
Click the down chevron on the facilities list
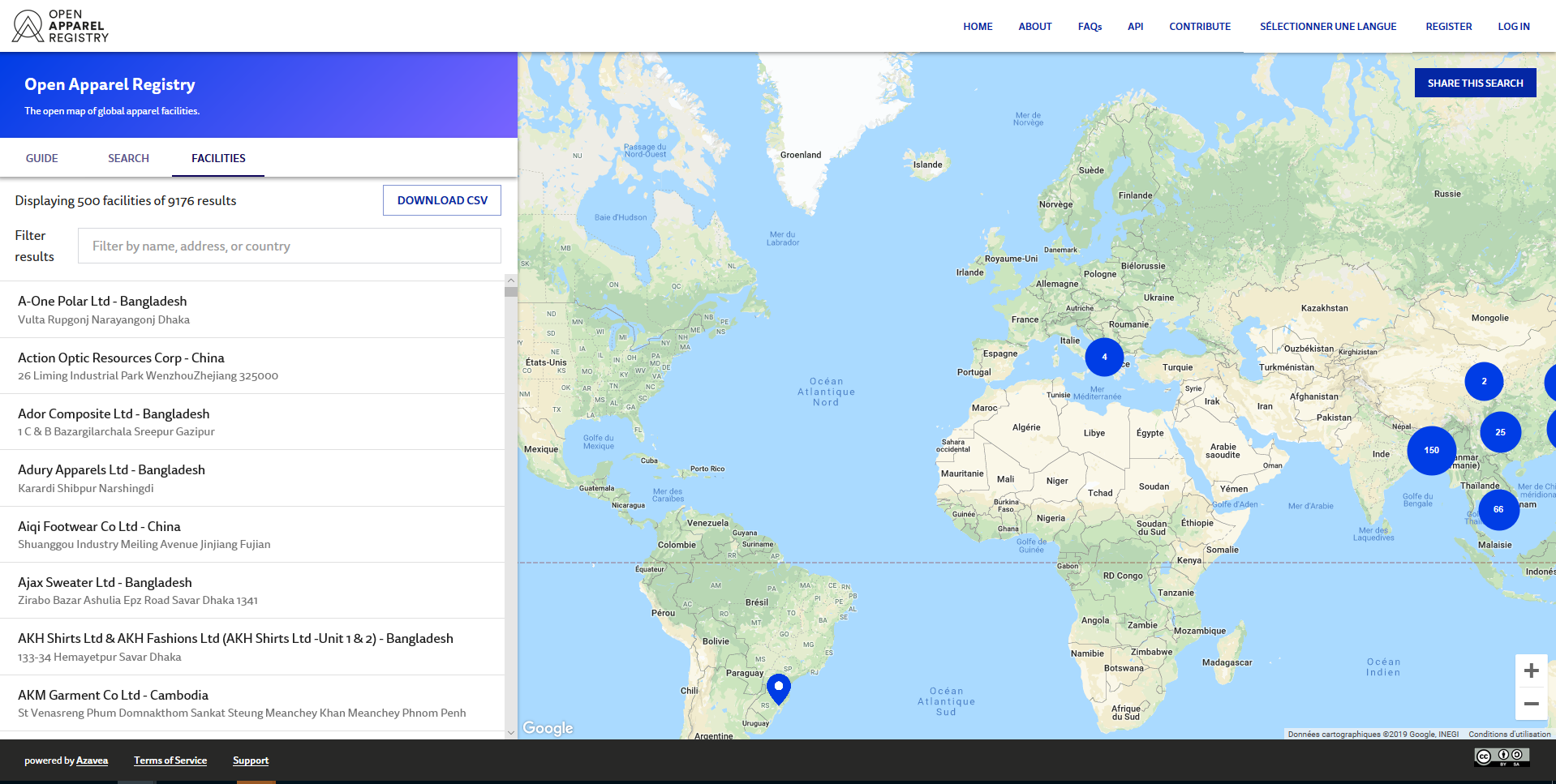[x=510, y=731]
